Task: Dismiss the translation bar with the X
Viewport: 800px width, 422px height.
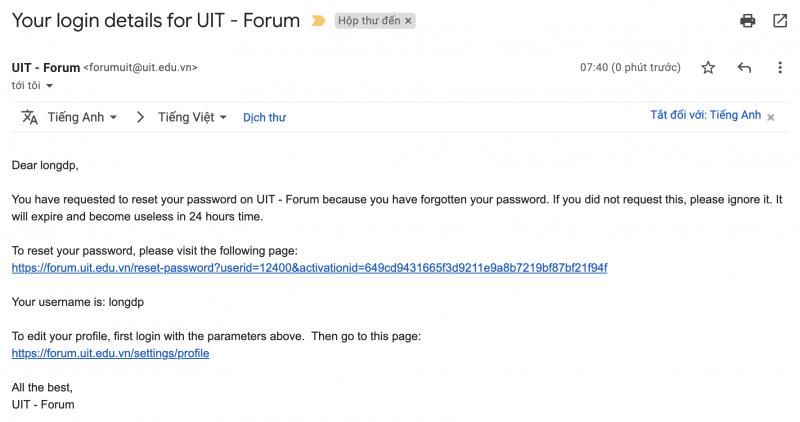Action: (x=770, y=117)
